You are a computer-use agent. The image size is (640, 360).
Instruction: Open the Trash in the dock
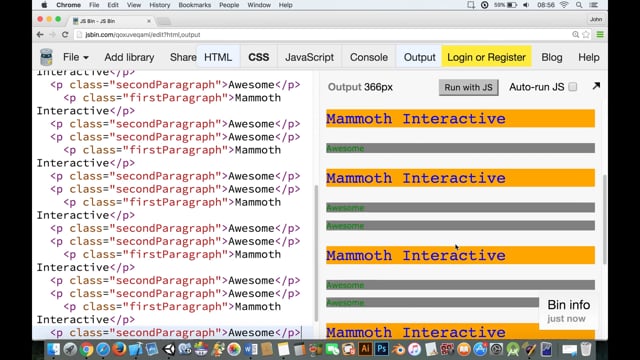586,349
